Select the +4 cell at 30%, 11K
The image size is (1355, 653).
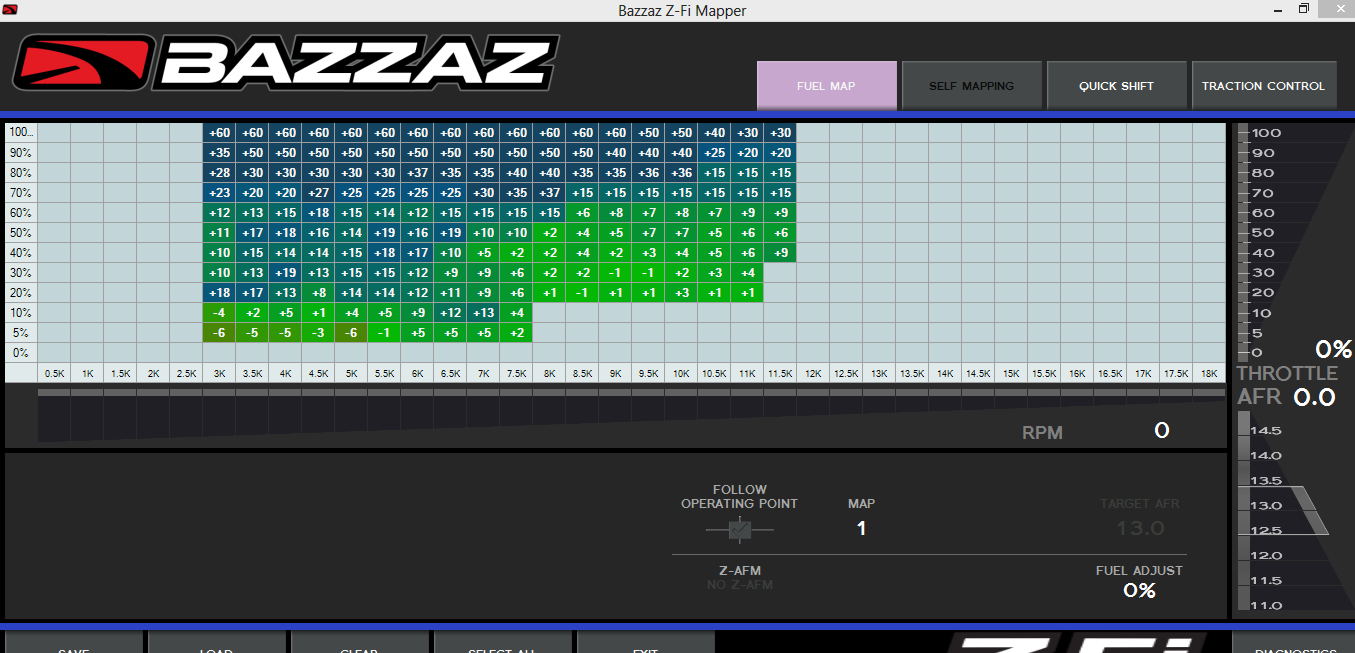(x=747, y=273)
